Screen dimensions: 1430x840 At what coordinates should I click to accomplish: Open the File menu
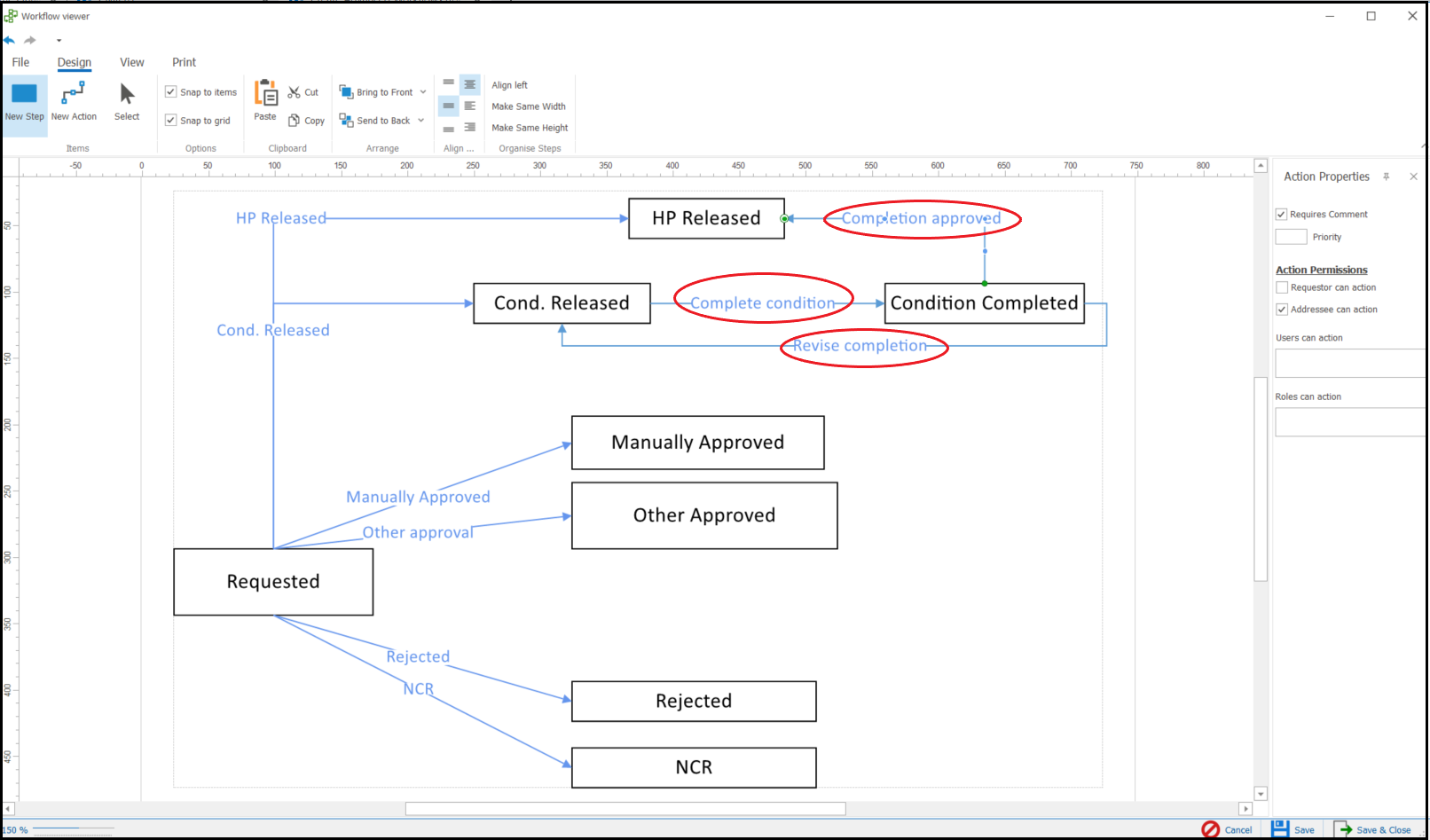(x=20, y=62)
